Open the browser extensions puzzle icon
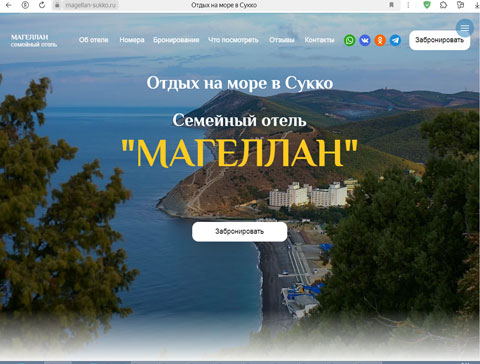Viewport: 480px width, 364px height. (443, 5)
